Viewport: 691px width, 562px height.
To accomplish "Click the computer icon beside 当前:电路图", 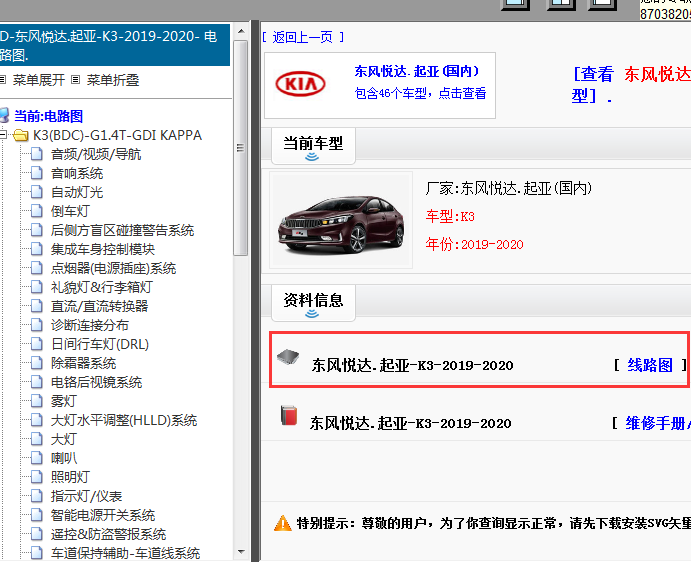I will [4, 115].
